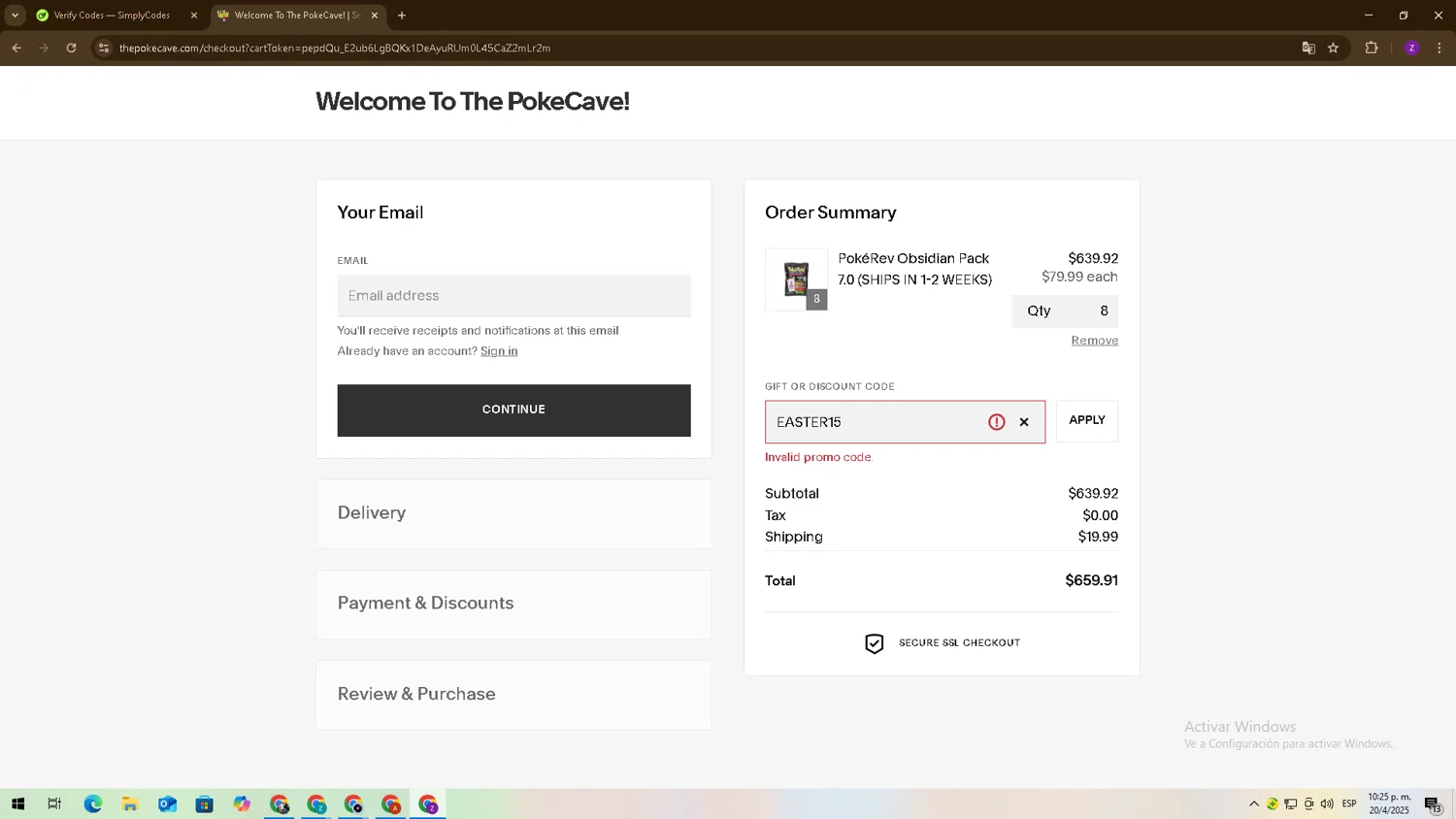Click the PokéRev Obsidian Pack product thumbnail

(796, 279)
